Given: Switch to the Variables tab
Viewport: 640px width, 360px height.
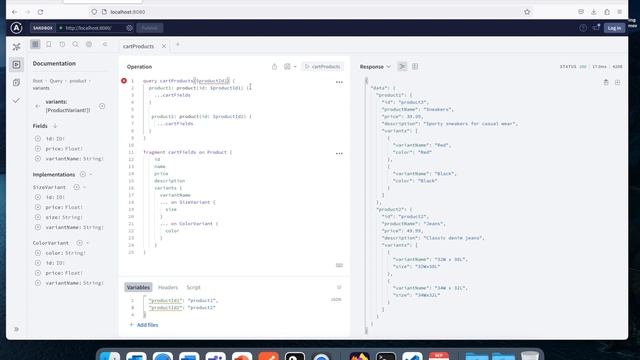Looking at the screenshot, I should (x=138, y=287).
